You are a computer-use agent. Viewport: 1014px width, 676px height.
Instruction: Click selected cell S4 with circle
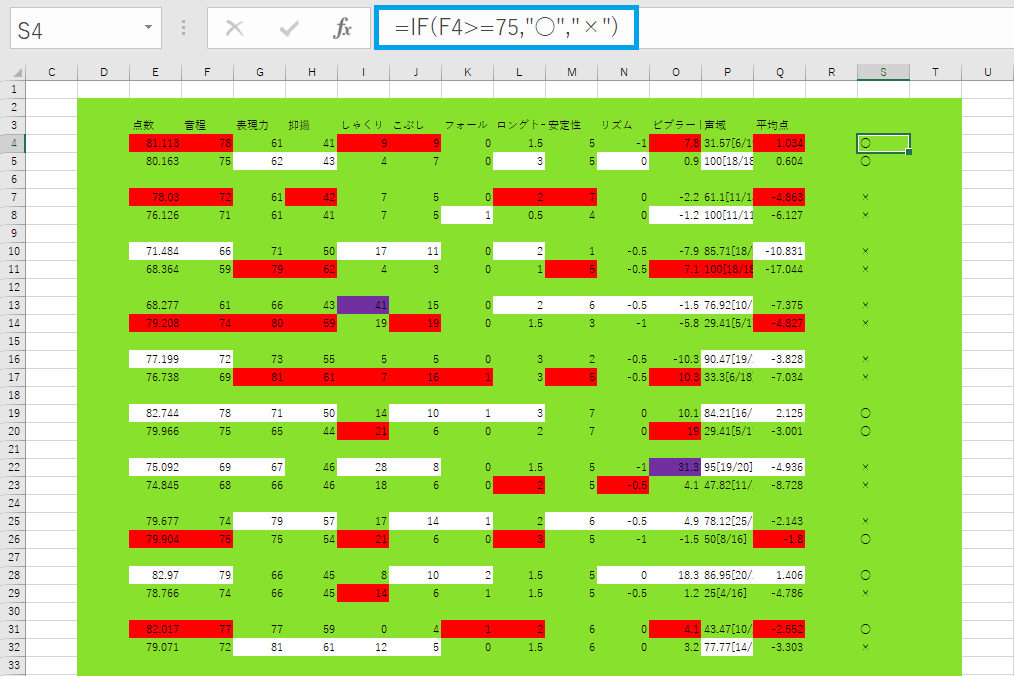pyautogui.click(x=883, y=143)
